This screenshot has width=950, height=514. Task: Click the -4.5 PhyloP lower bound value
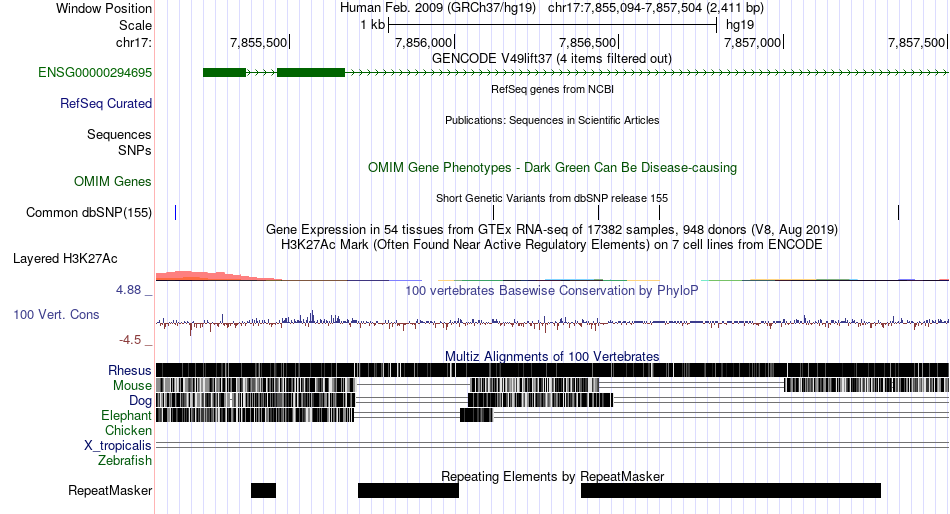130,340
